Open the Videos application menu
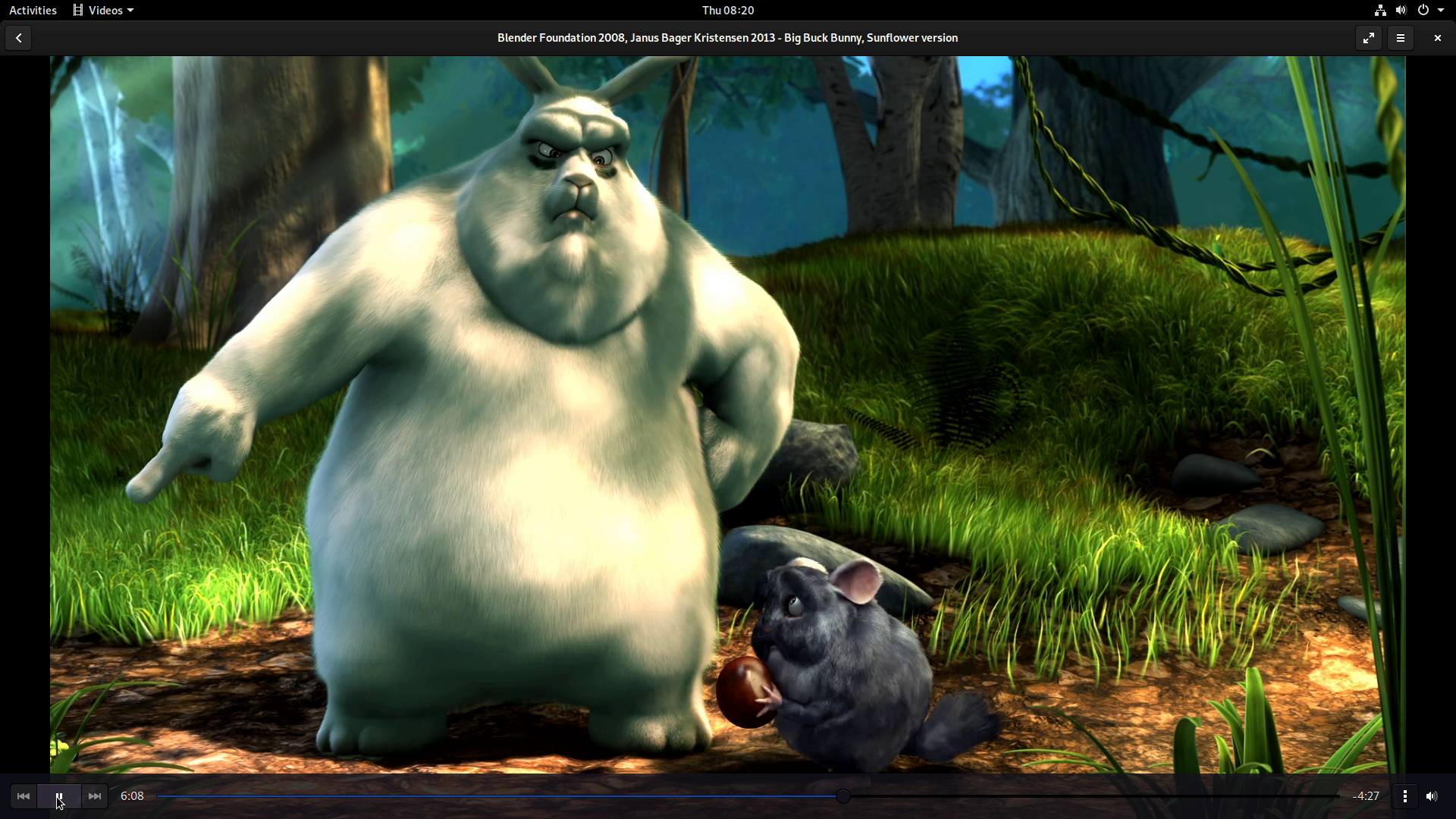The image size is (1456, 819). (x=104, y=10)
